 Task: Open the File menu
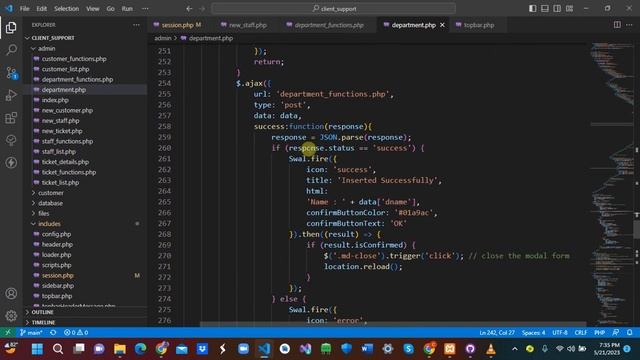click(x=24, y=9)
